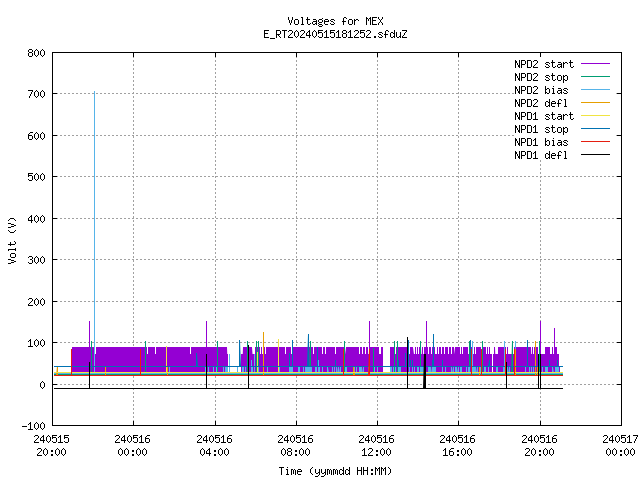Click the E_RT20240515181252.sfduZ filename subtitle
640x480 pixels.
(335, 34)
